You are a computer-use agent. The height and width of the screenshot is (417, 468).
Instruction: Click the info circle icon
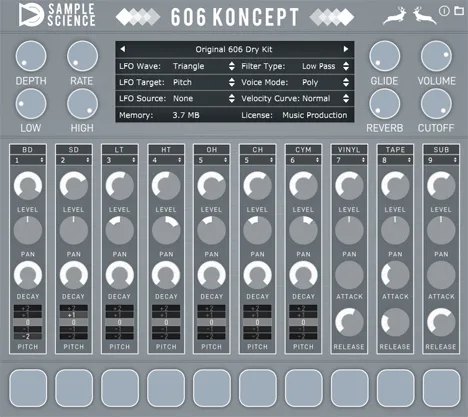444,11
